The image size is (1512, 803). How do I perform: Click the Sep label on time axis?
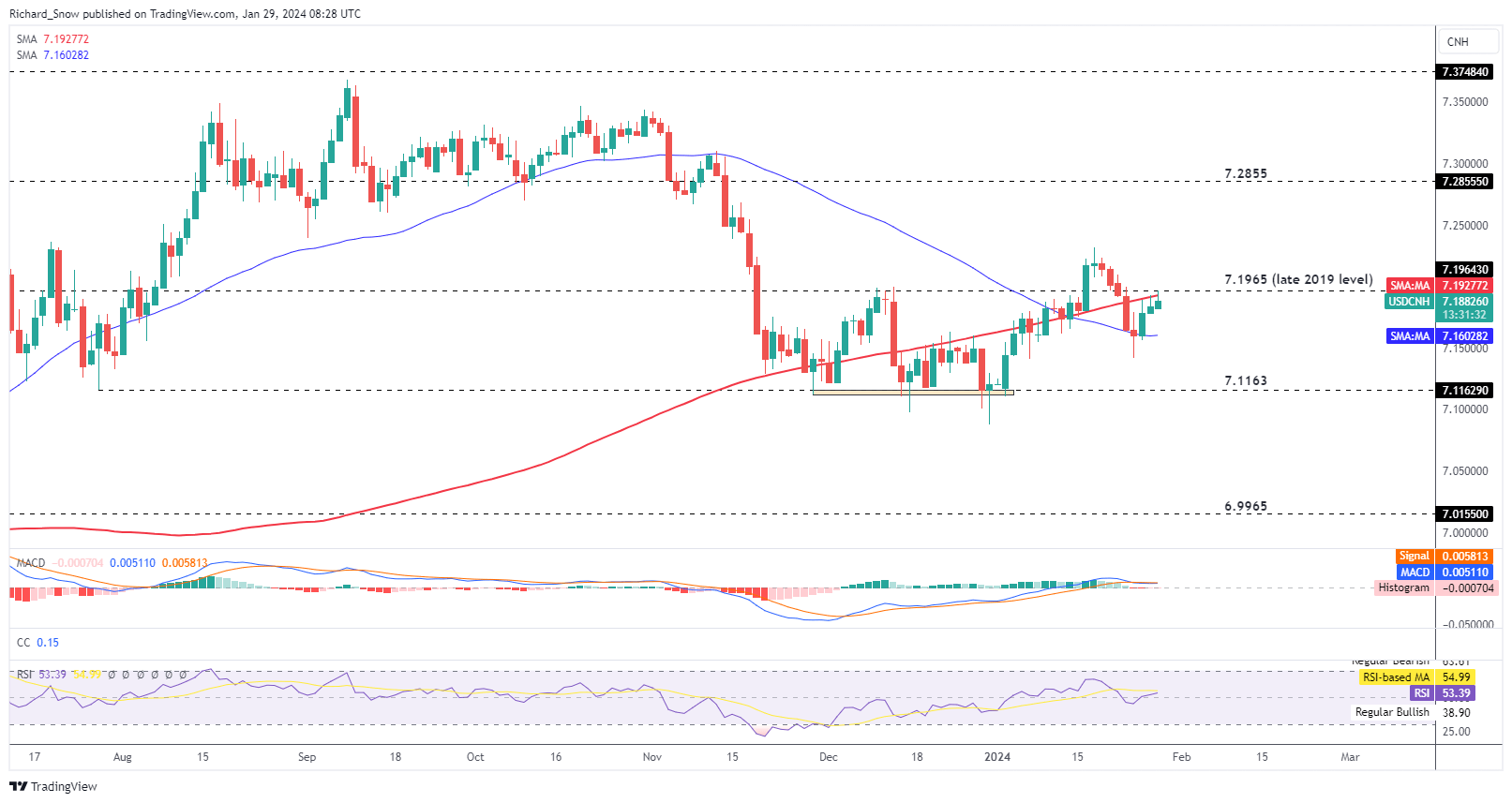tap(307, 757)
